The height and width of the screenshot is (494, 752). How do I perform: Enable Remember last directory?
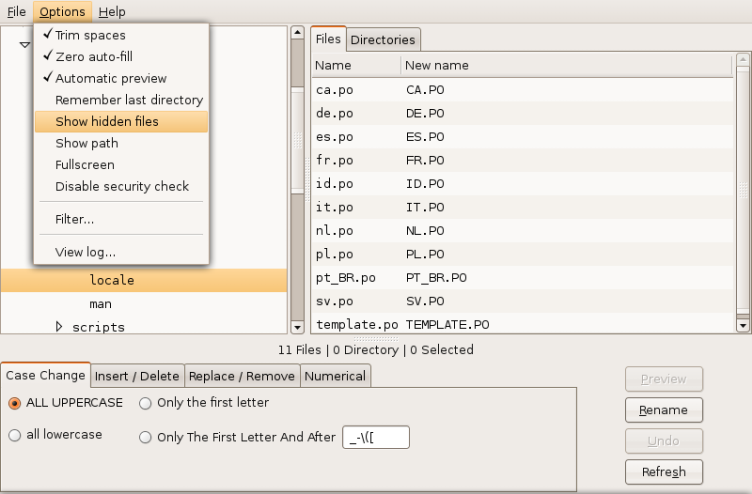click(x=128, y=100)
